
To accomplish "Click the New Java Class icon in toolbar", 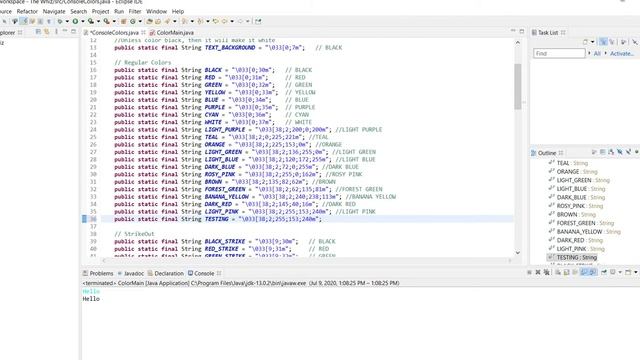I will (x=133, y=21).
